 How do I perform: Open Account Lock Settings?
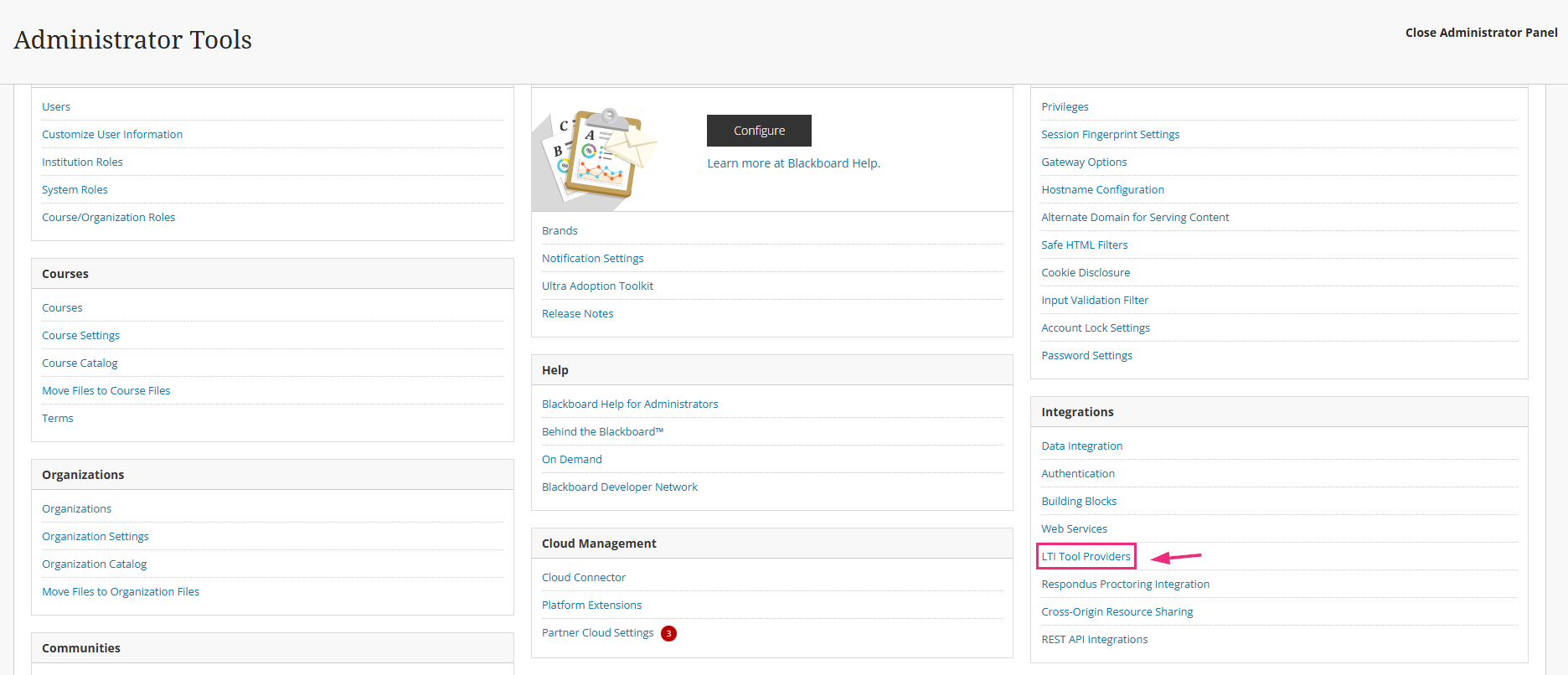(x=1096, y=328)
